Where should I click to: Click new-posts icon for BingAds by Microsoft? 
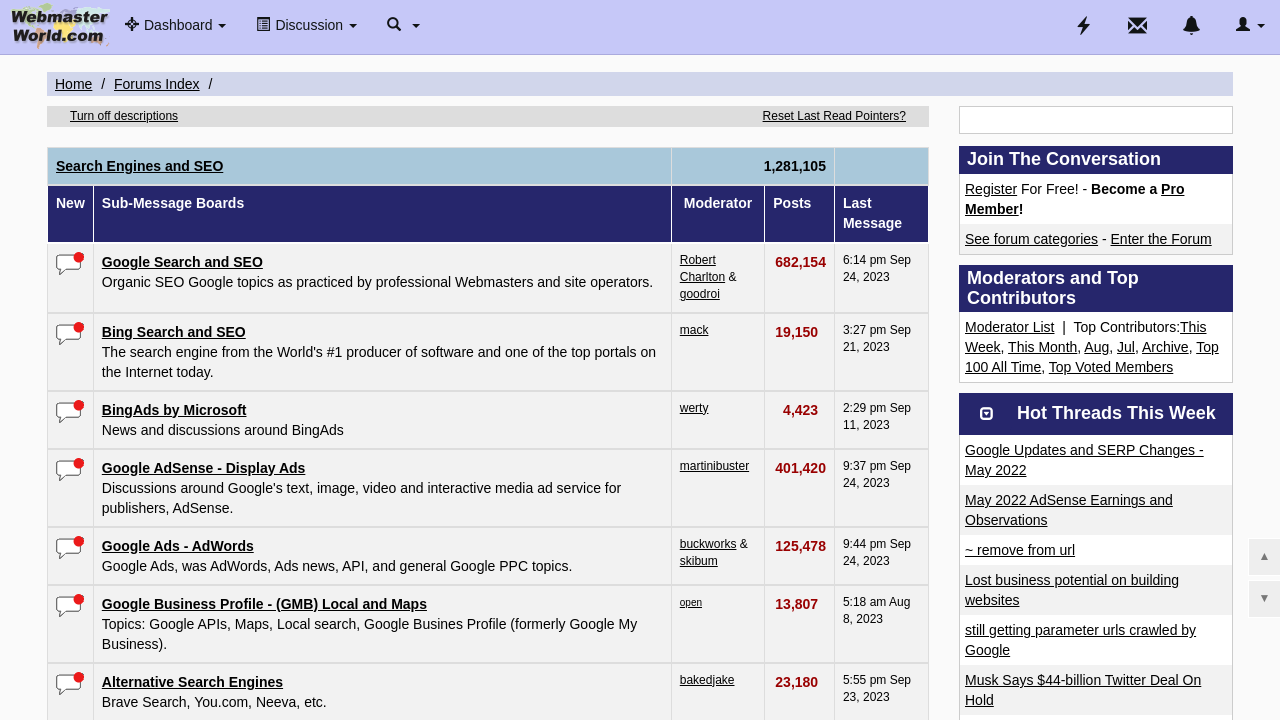click(70, 412)
